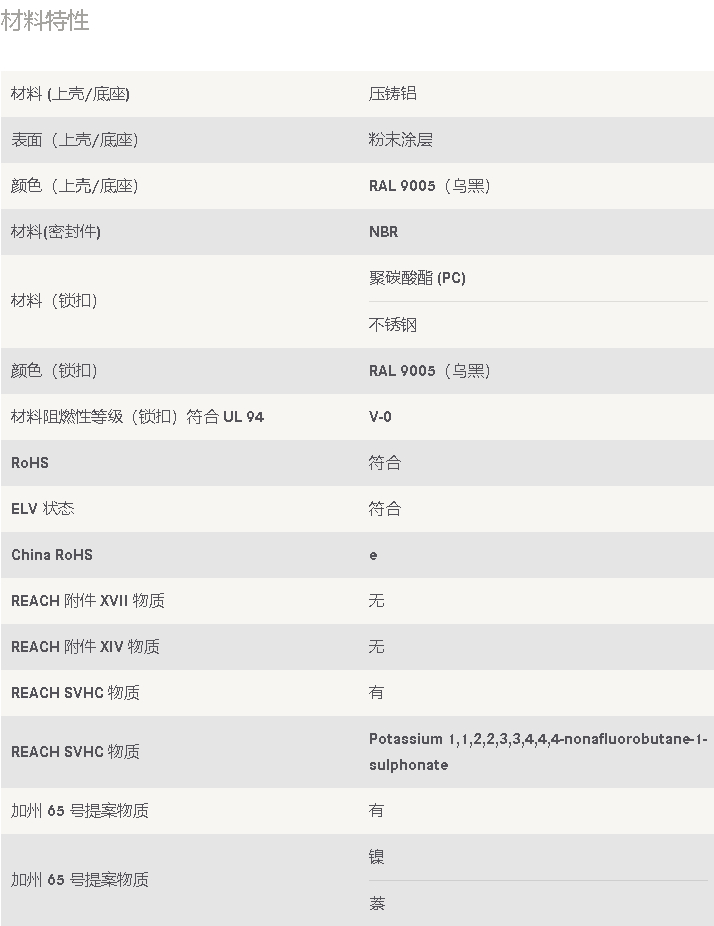Select the 压铸铝 material value

pos(393,94)
